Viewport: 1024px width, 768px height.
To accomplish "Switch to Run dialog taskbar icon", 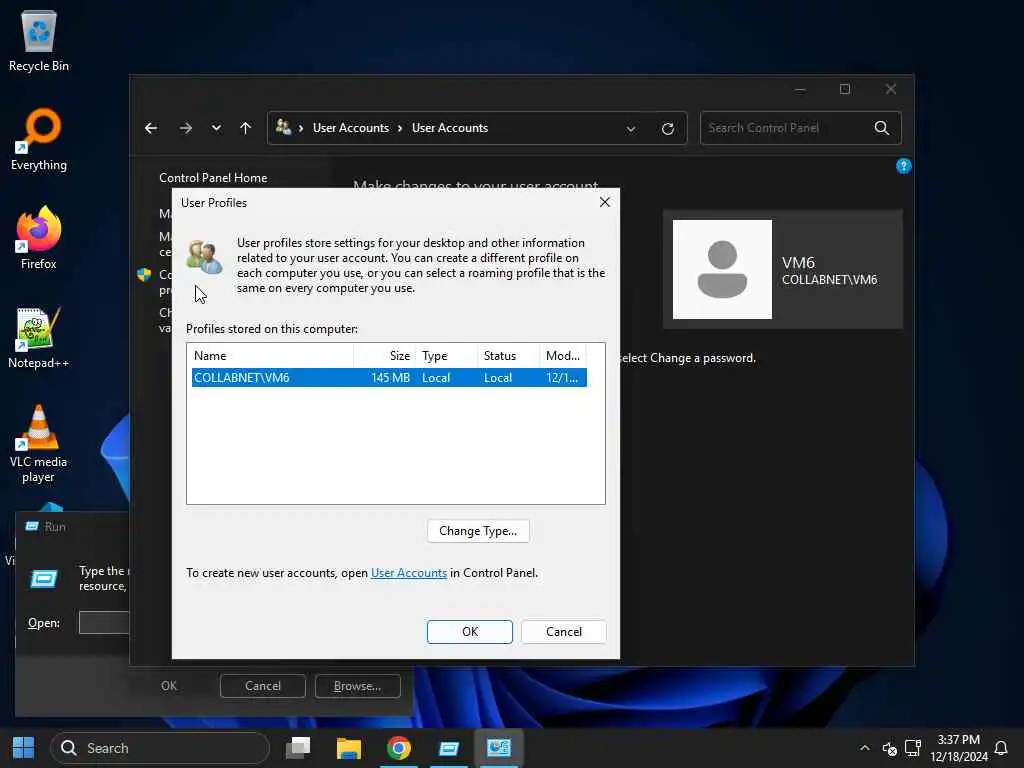I will 449,748.
